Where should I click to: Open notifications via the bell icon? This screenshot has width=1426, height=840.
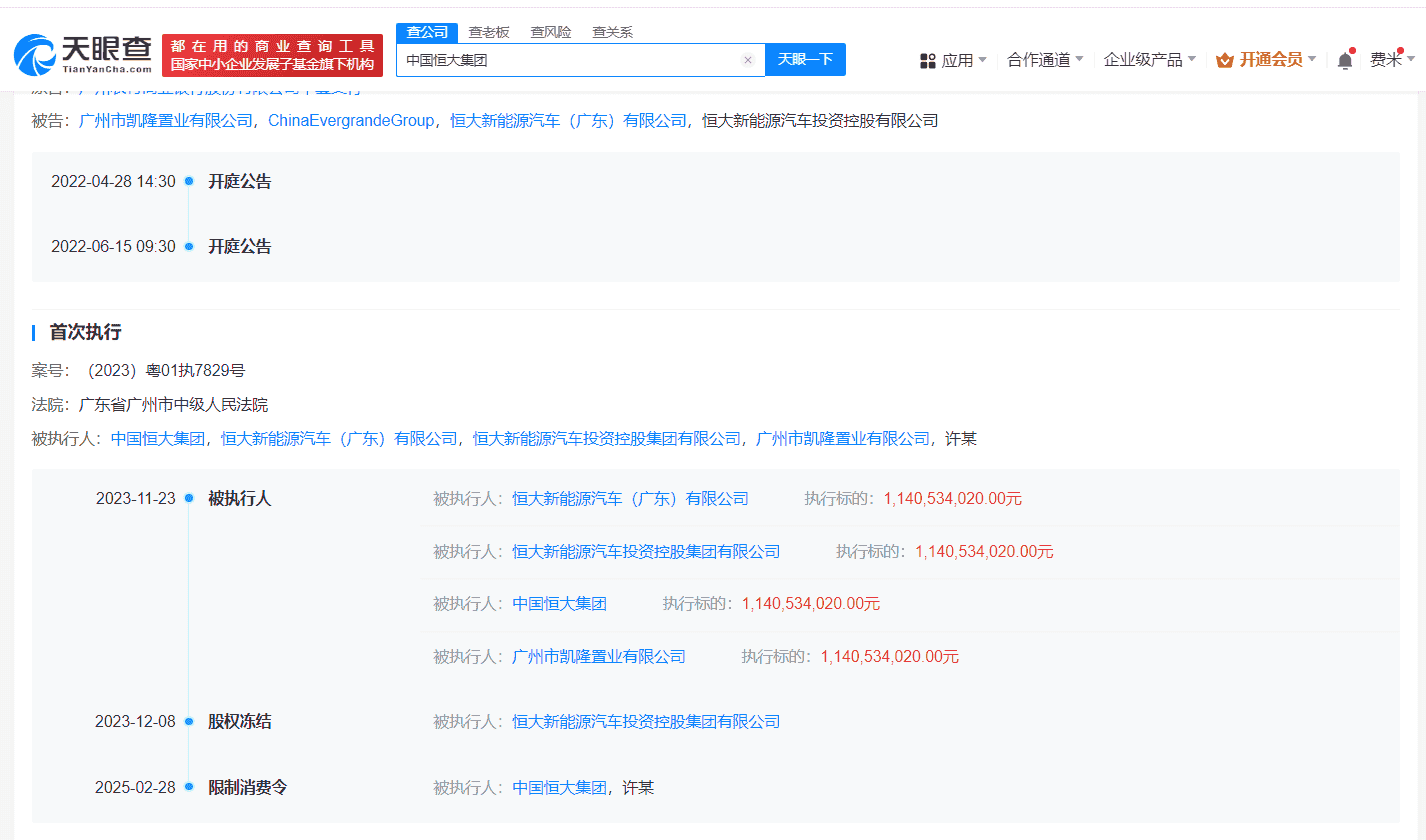(1345, 59)
